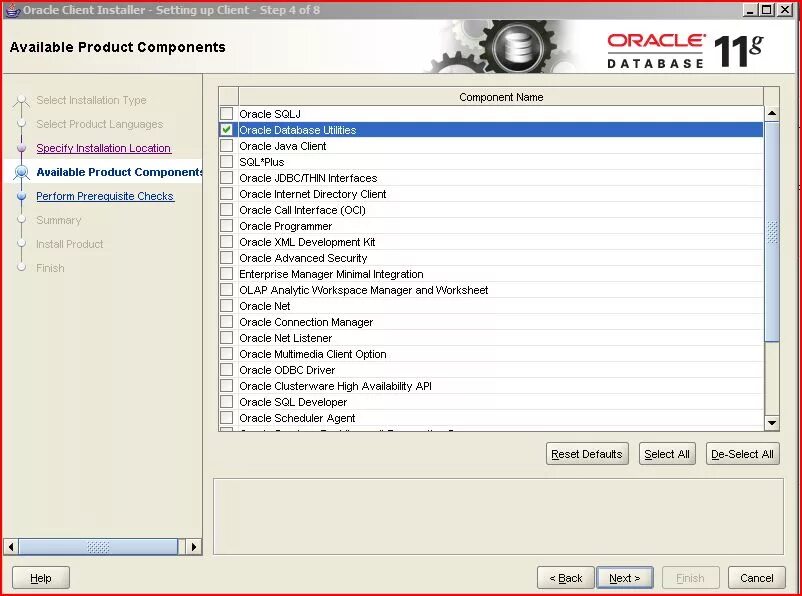Tick Oracle Clusterware High Availability API checkbox
Screen dimensions: 802x596
(227, 386)
